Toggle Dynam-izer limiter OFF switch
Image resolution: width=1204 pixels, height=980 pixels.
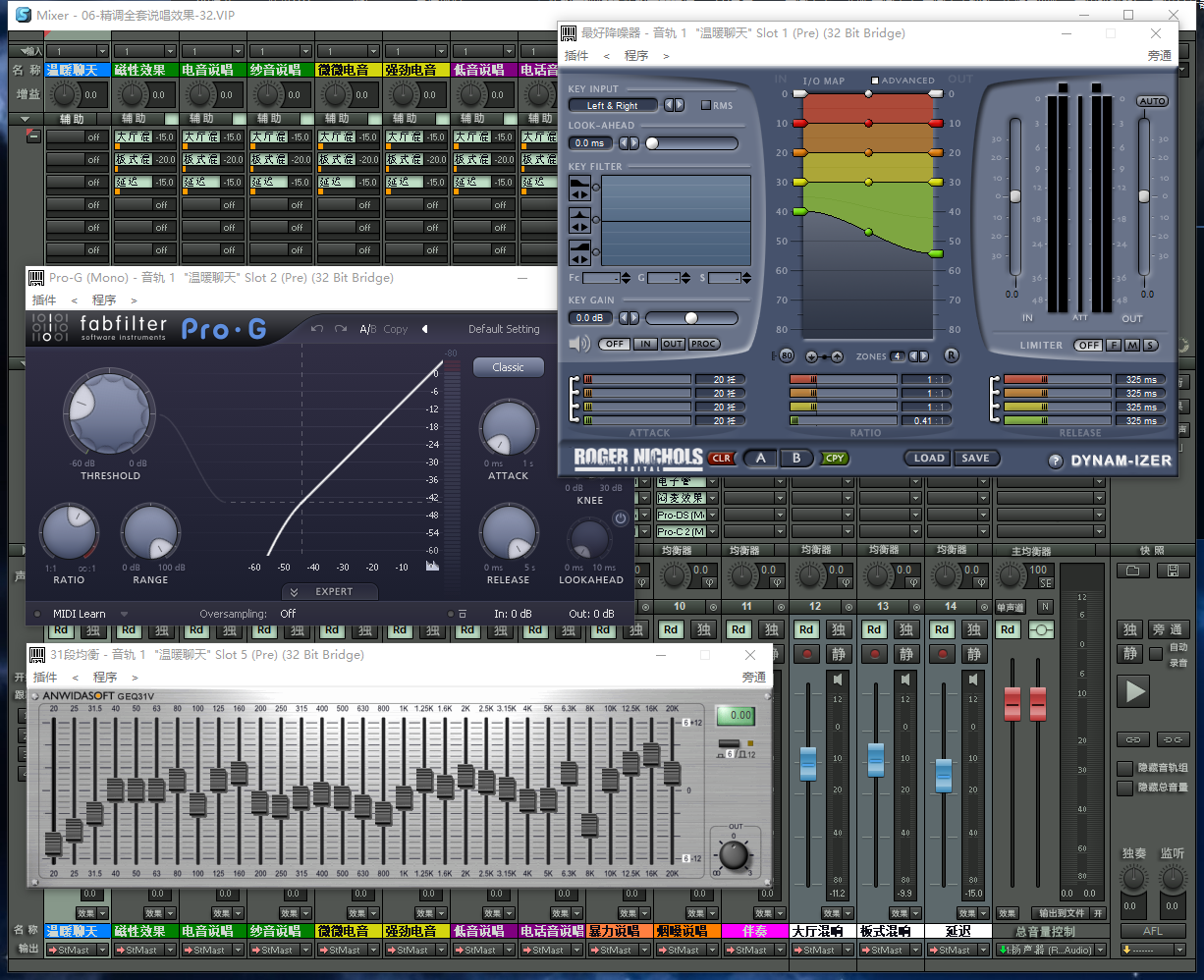pos(1089,345)
